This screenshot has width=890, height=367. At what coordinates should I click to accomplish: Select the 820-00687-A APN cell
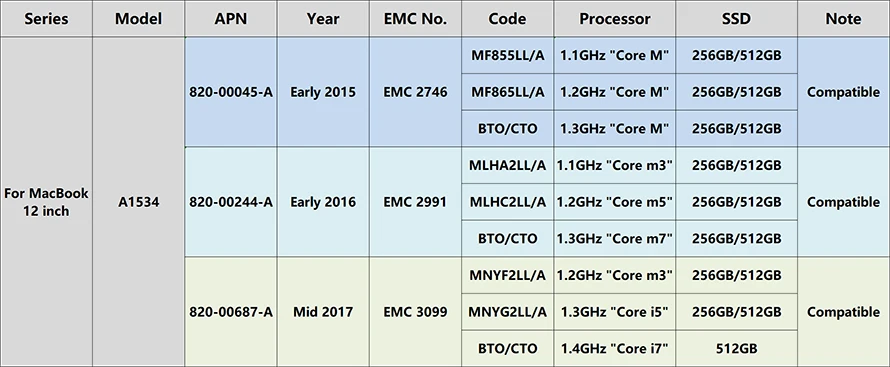point(231,311)
